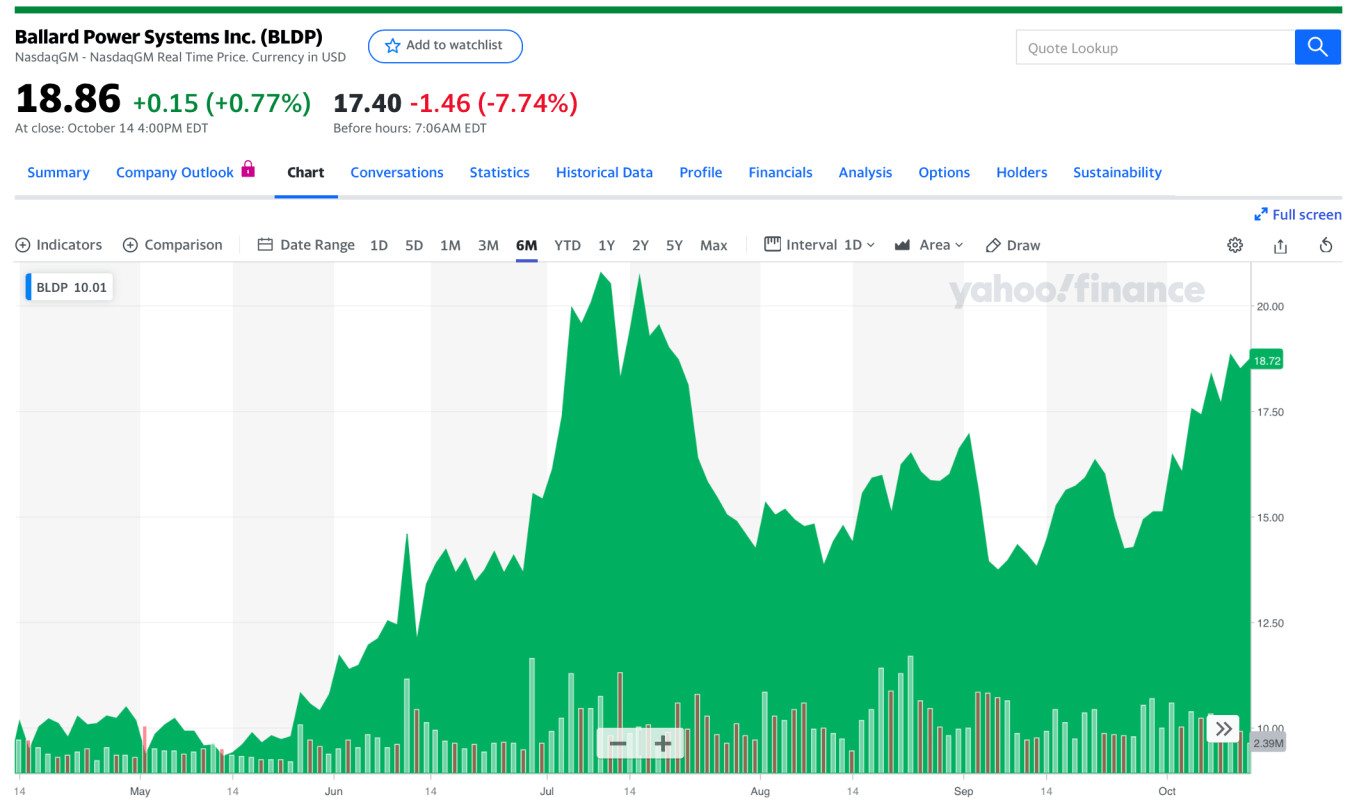
Task: Open the Indicators menu
Action: pos(59,245)
